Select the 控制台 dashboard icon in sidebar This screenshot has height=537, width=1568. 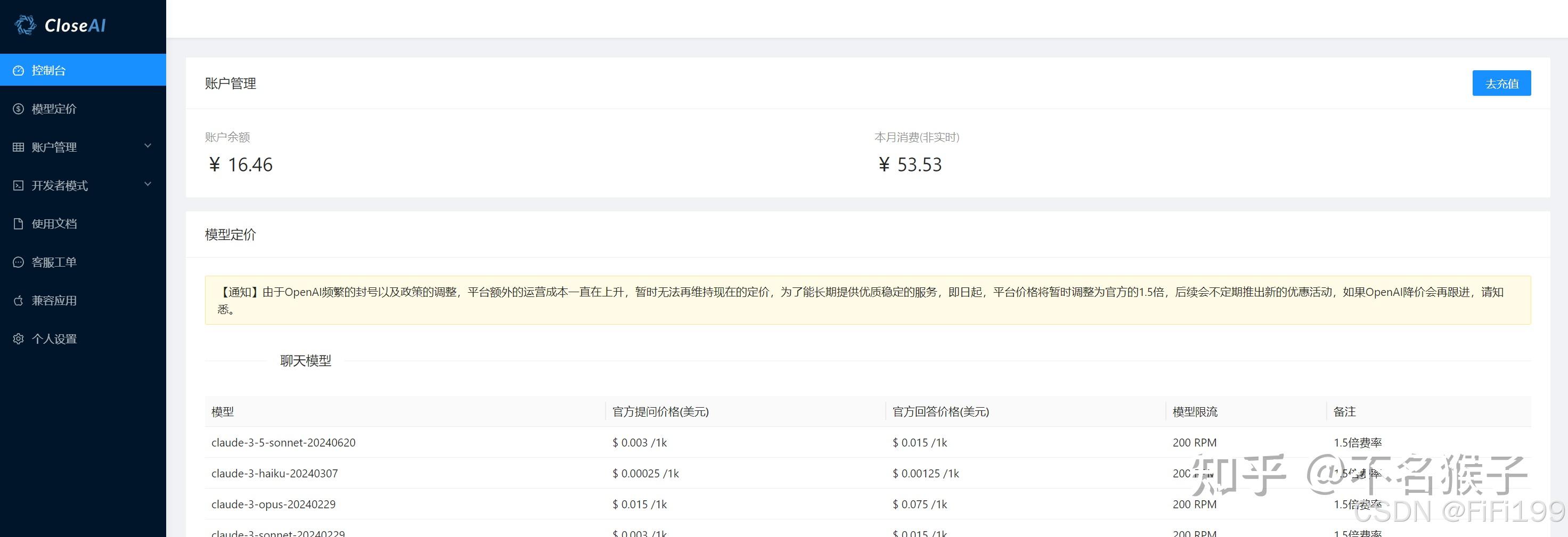coord(18,70)
